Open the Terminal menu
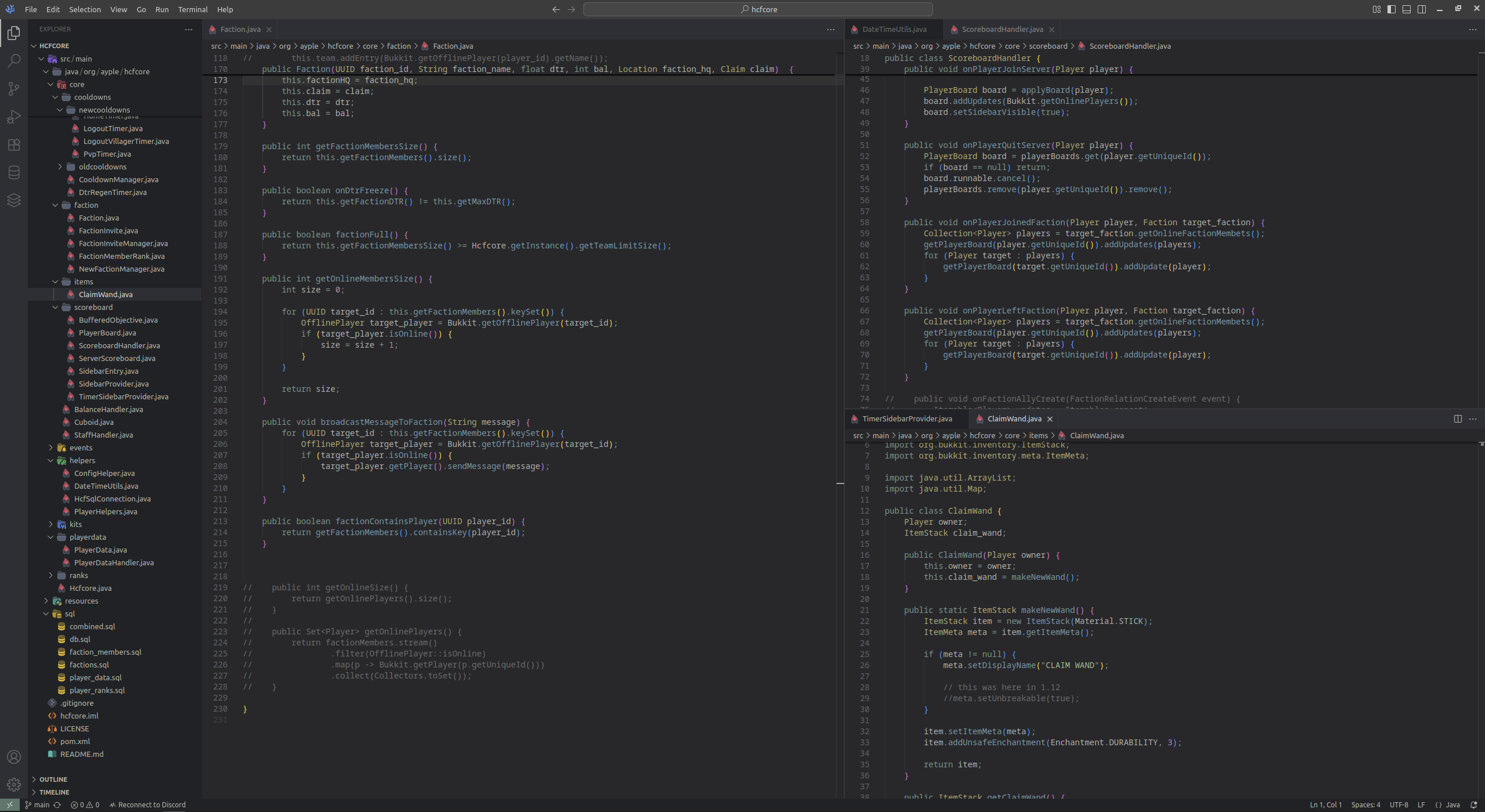The width and height of the screenshot is (1485, 812). [192, 9]
